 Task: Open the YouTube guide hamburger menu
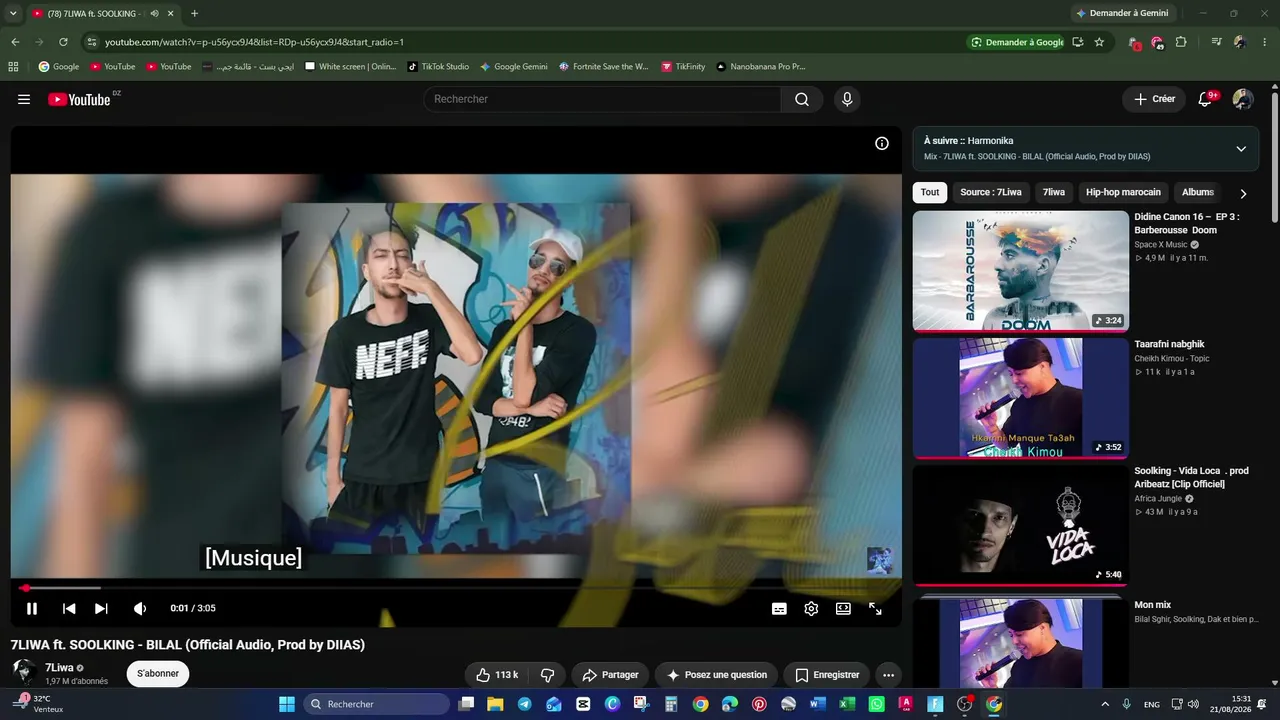click(24, 99)
